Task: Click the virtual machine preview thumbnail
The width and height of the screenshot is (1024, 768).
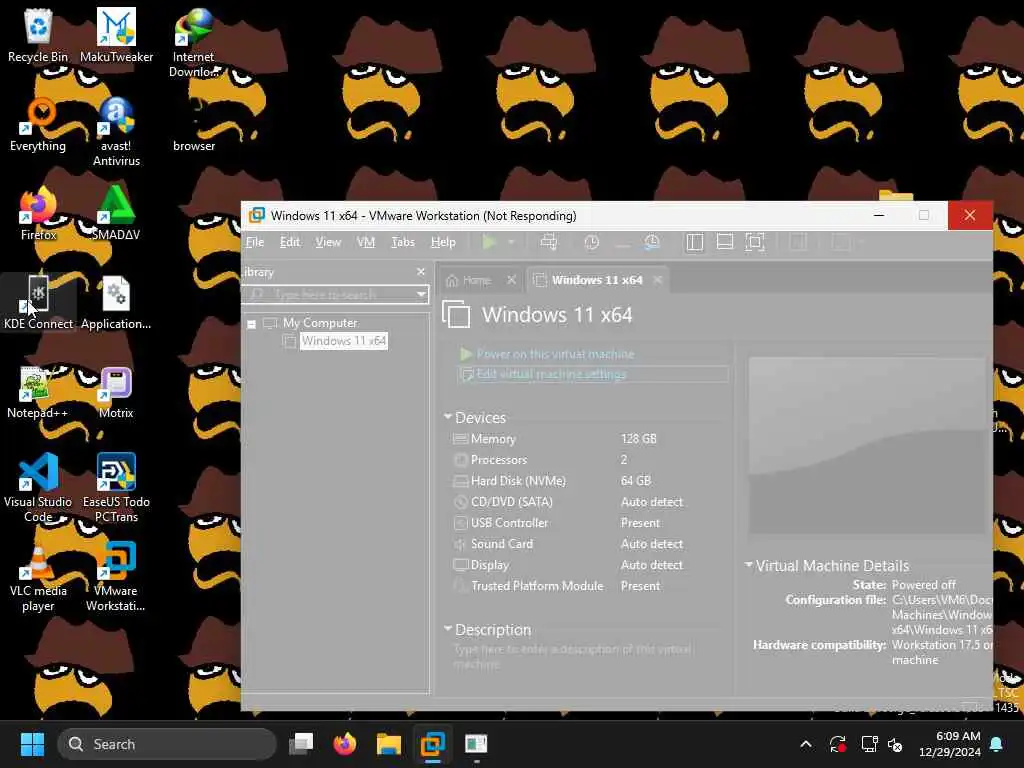Action: click(x=866, y=445)
